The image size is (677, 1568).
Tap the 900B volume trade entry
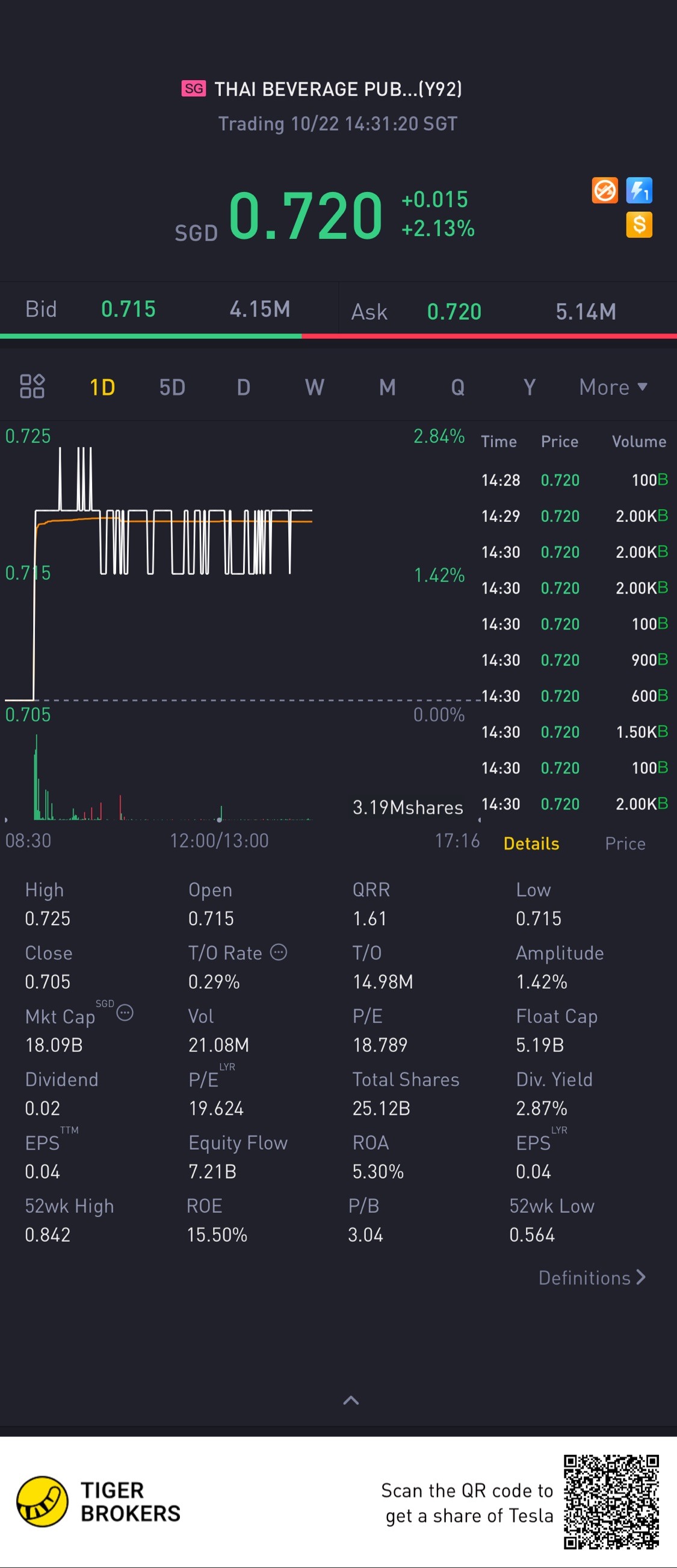(649, 660)
